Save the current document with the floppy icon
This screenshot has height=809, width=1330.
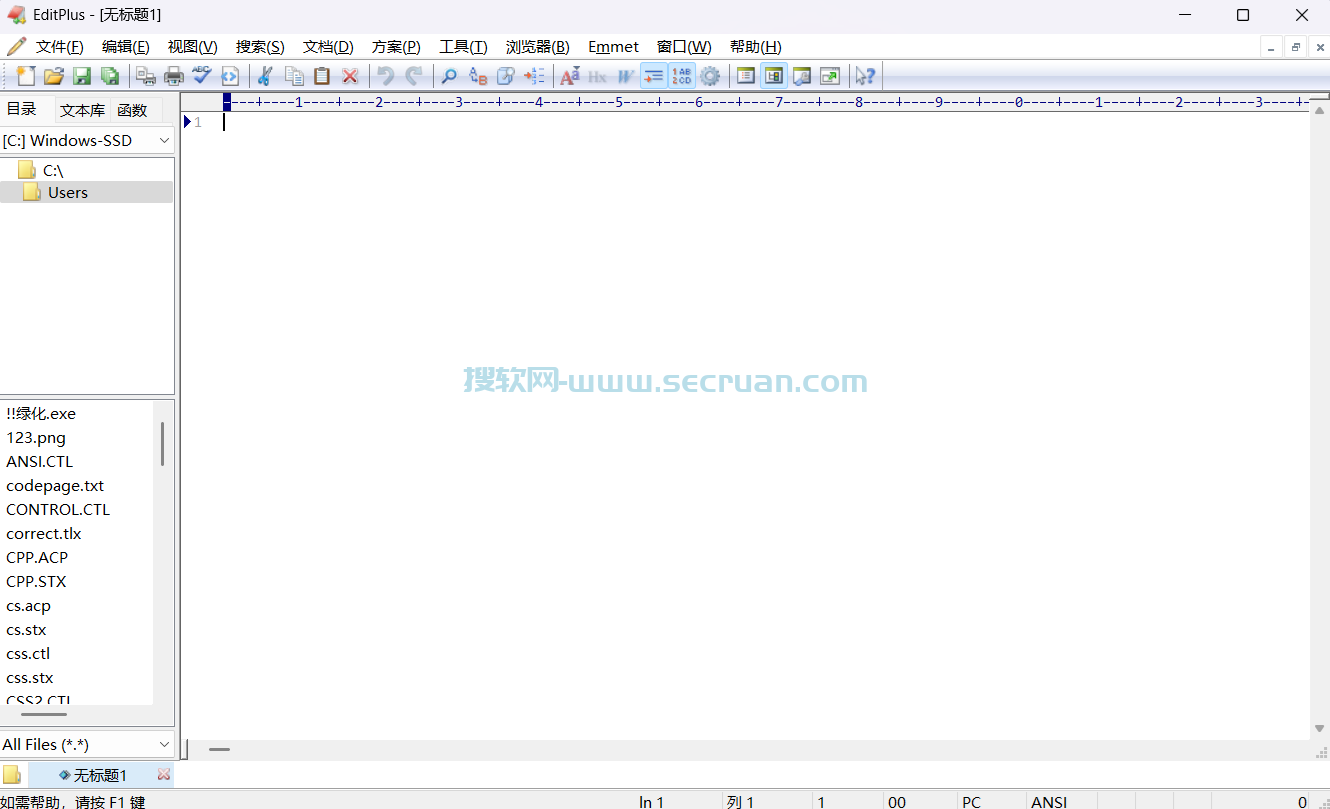pos(82,76)
